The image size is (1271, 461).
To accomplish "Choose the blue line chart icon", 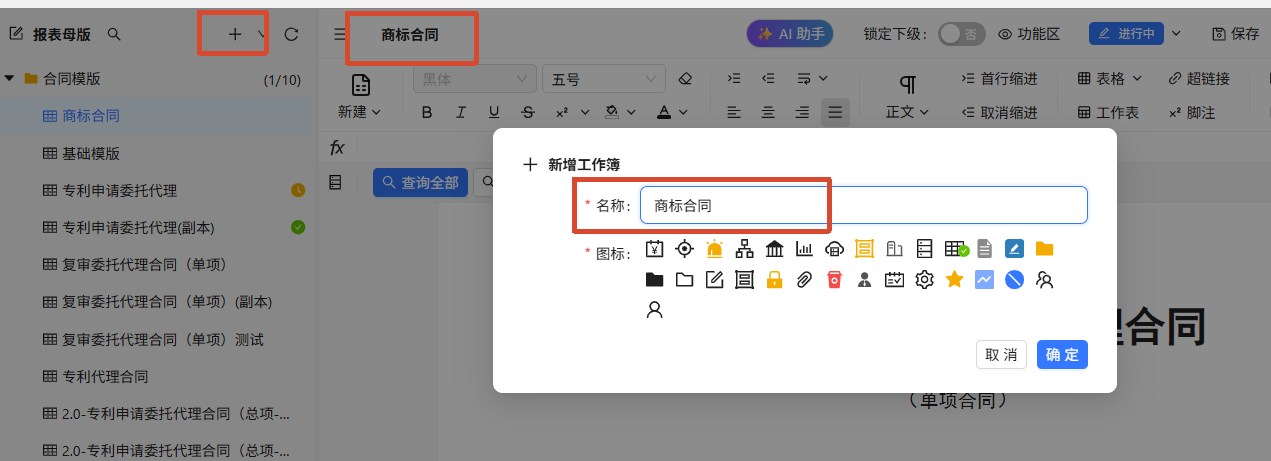I will [985, 280].
